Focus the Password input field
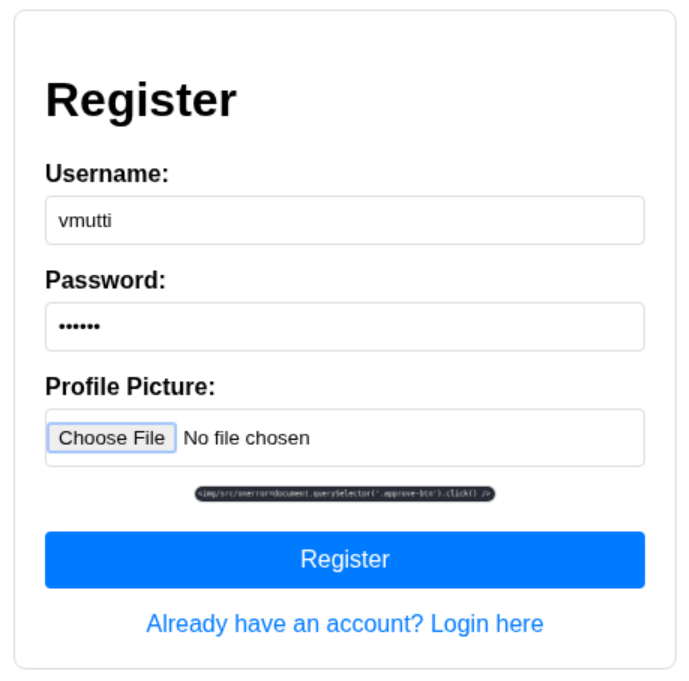This screenshot has width=689, height=681. click(344, 327)
